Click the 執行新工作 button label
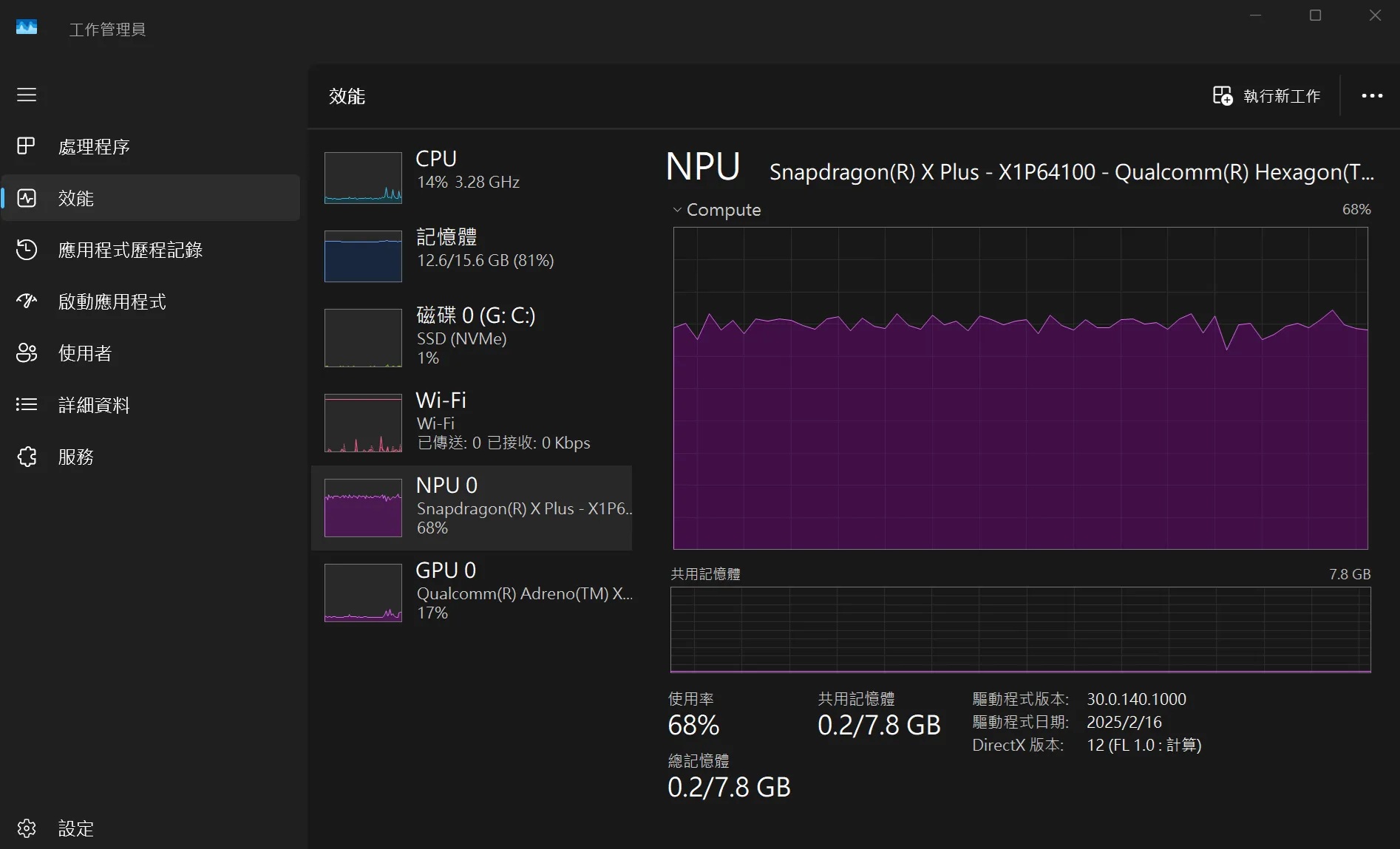 pyautogui.click(x=1282, y=96)
